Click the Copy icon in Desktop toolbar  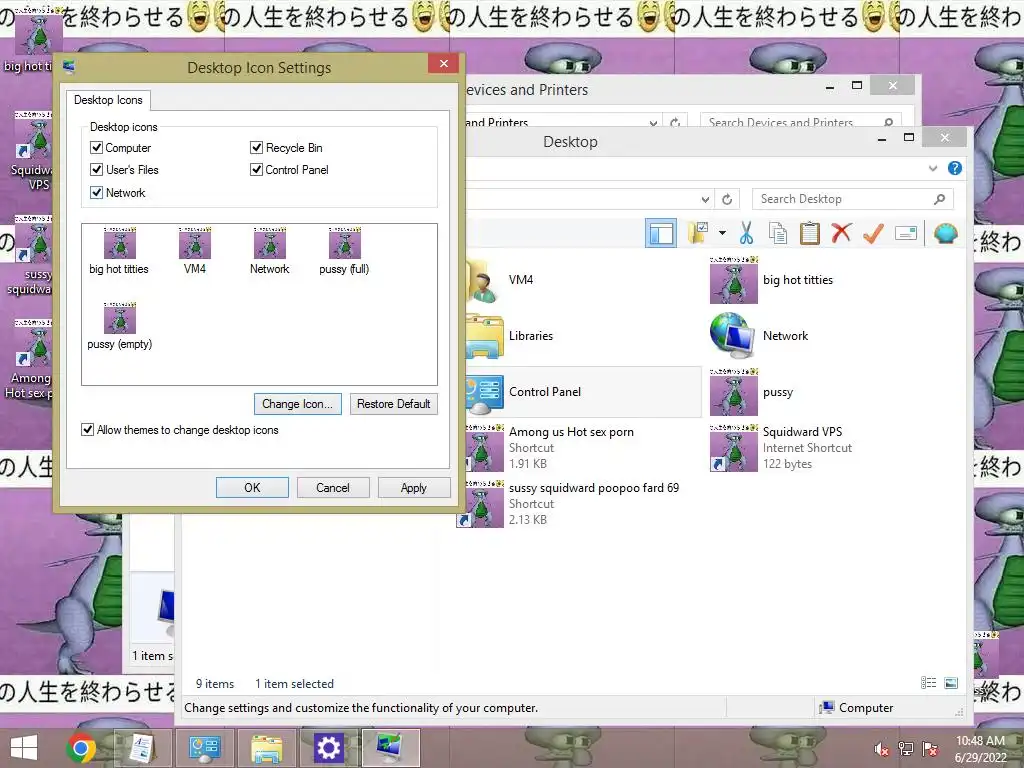778,233
